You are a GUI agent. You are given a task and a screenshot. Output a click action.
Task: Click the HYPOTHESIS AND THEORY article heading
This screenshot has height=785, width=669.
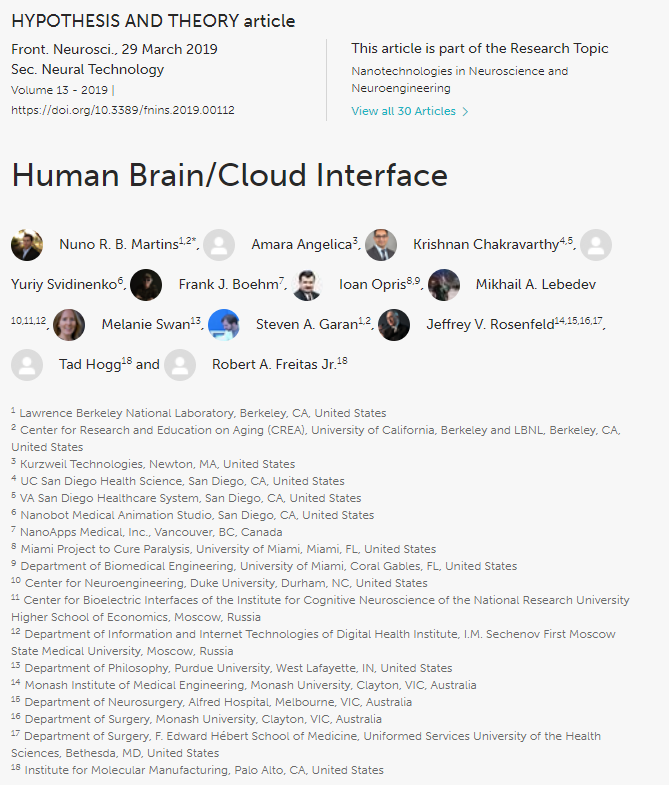[153, 21]
